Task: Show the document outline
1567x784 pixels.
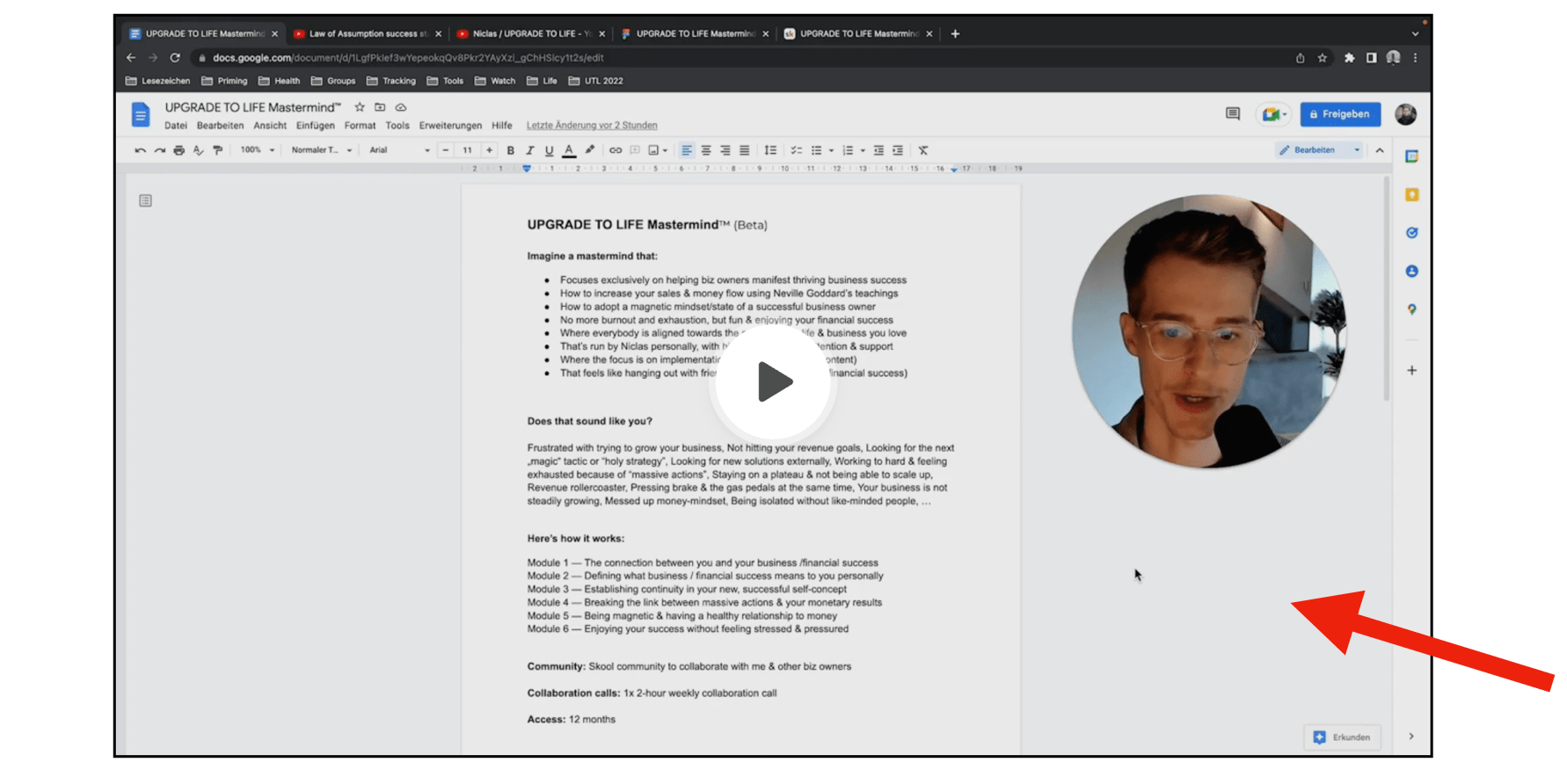Action: (146, 201)
